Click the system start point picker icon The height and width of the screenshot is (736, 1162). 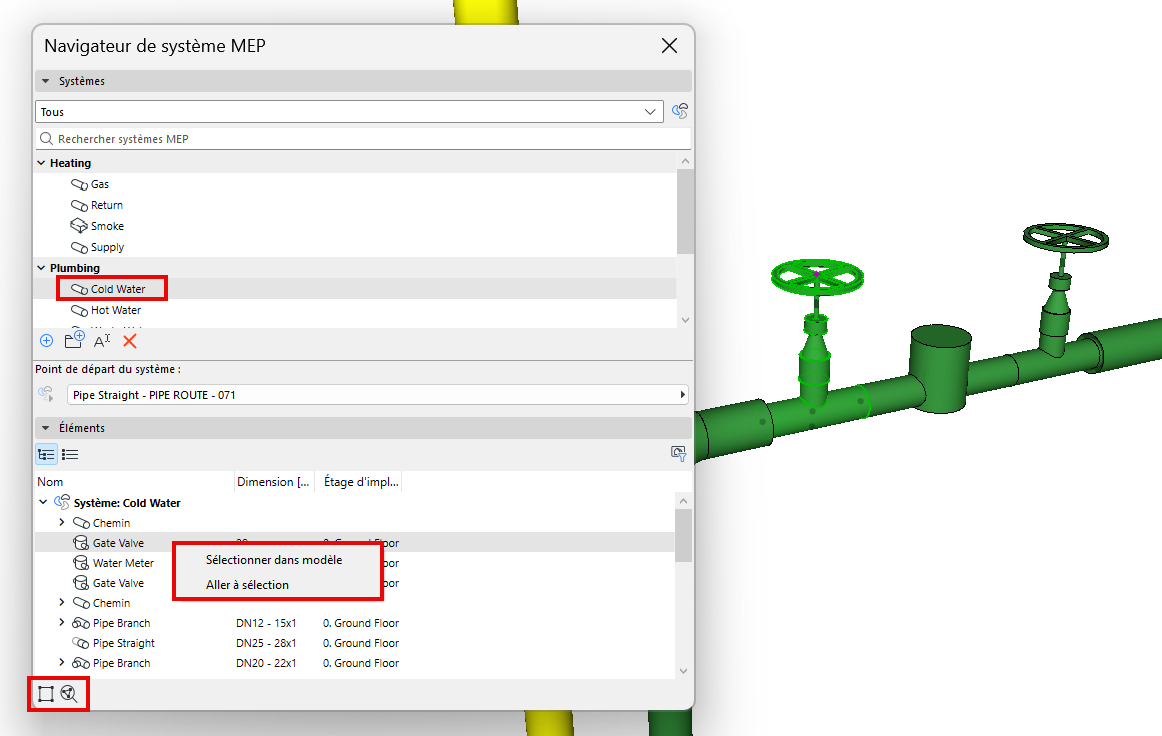pos(47,394)
